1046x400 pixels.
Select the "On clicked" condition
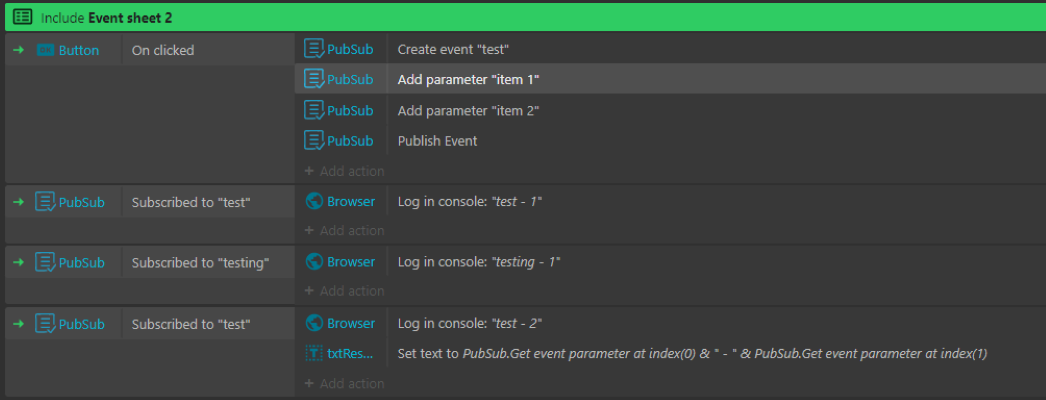tap(163, 50)
